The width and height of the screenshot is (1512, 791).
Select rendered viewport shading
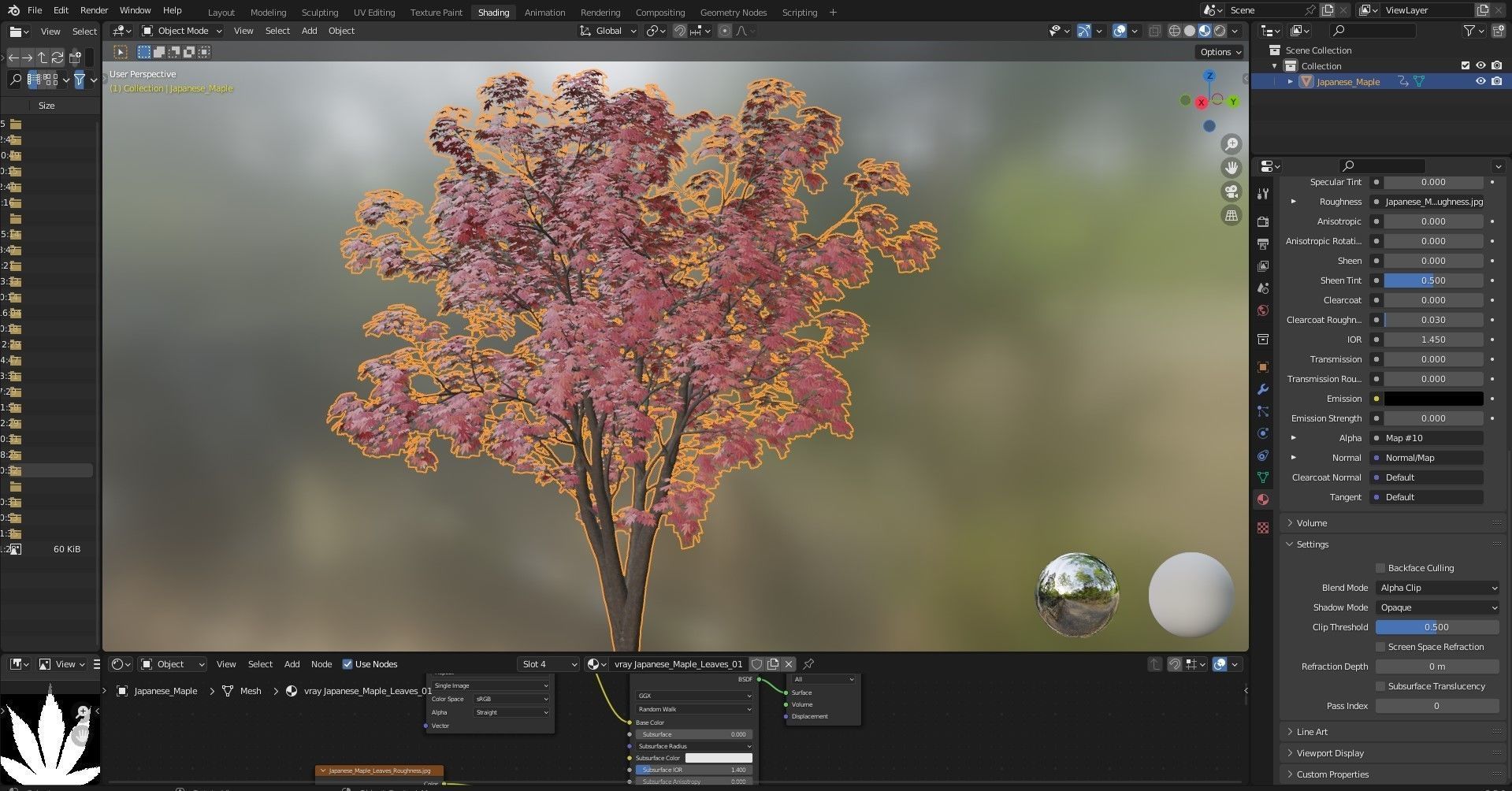(x=1220, y=31)
